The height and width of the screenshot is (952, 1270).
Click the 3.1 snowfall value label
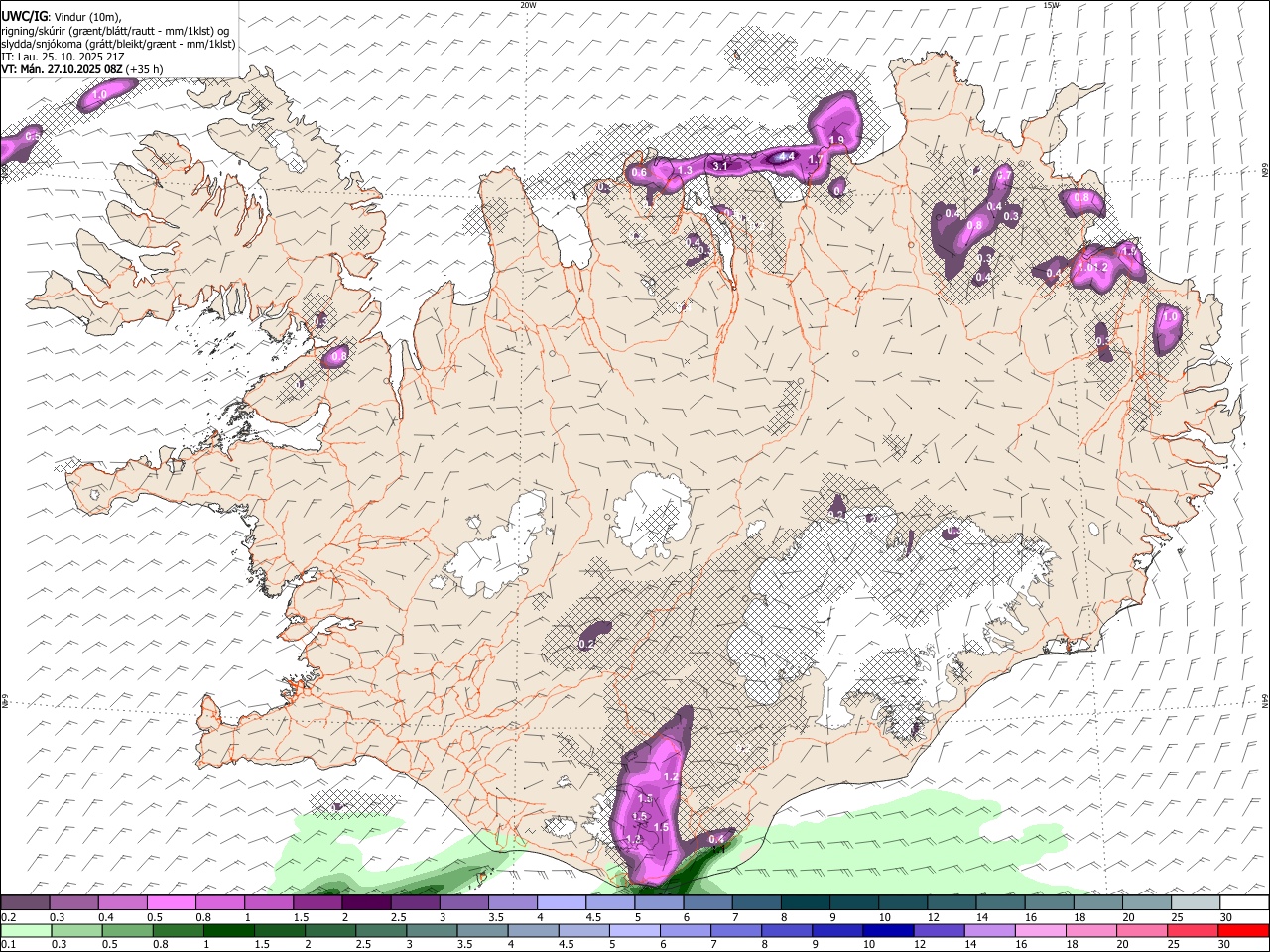coord(721,166)
